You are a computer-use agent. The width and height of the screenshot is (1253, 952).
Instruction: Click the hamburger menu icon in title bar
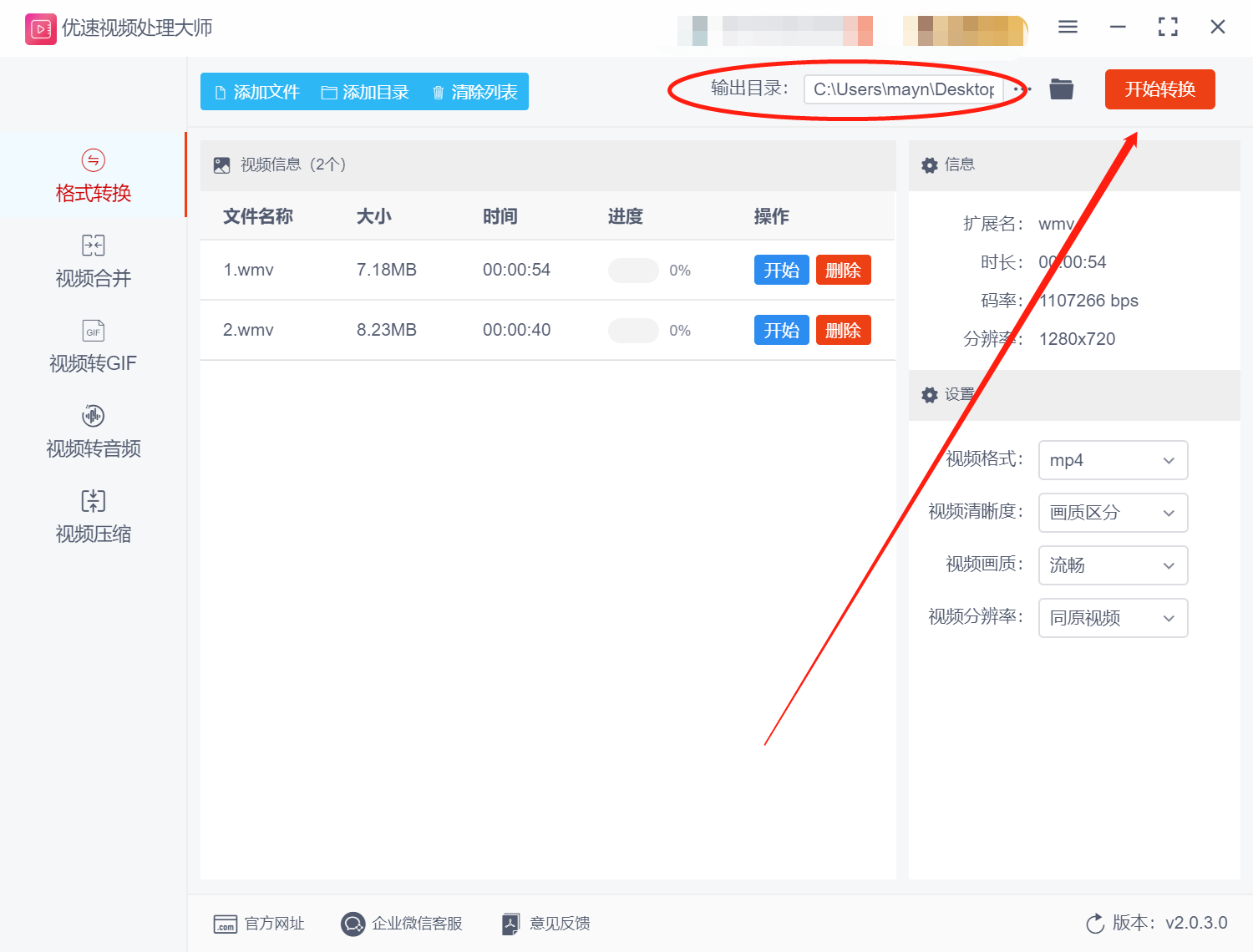click(1068, 27)
